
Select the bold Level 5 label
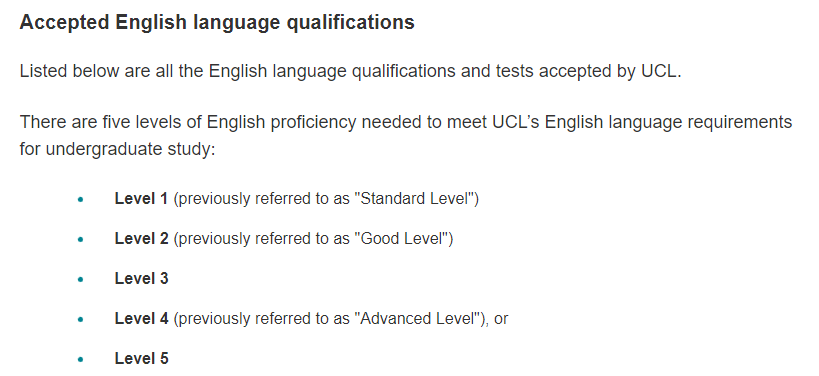(142, 359)
